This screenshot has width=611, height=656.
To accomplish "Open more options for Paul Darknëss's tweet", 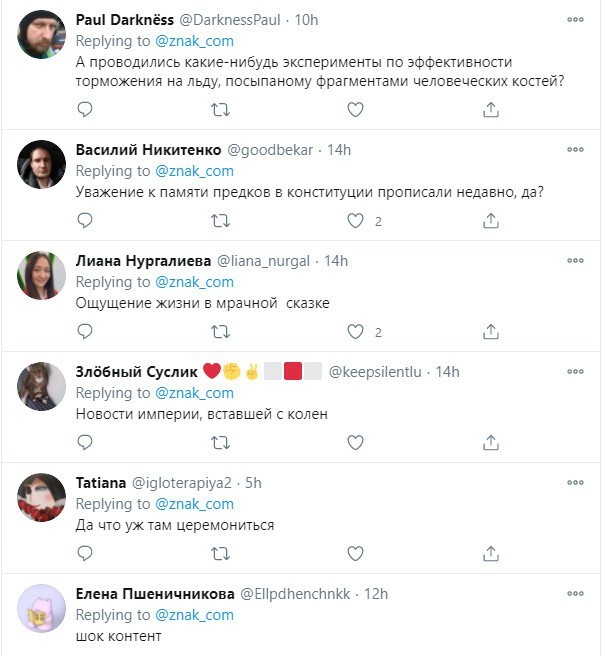I will [x=575, y=20].
